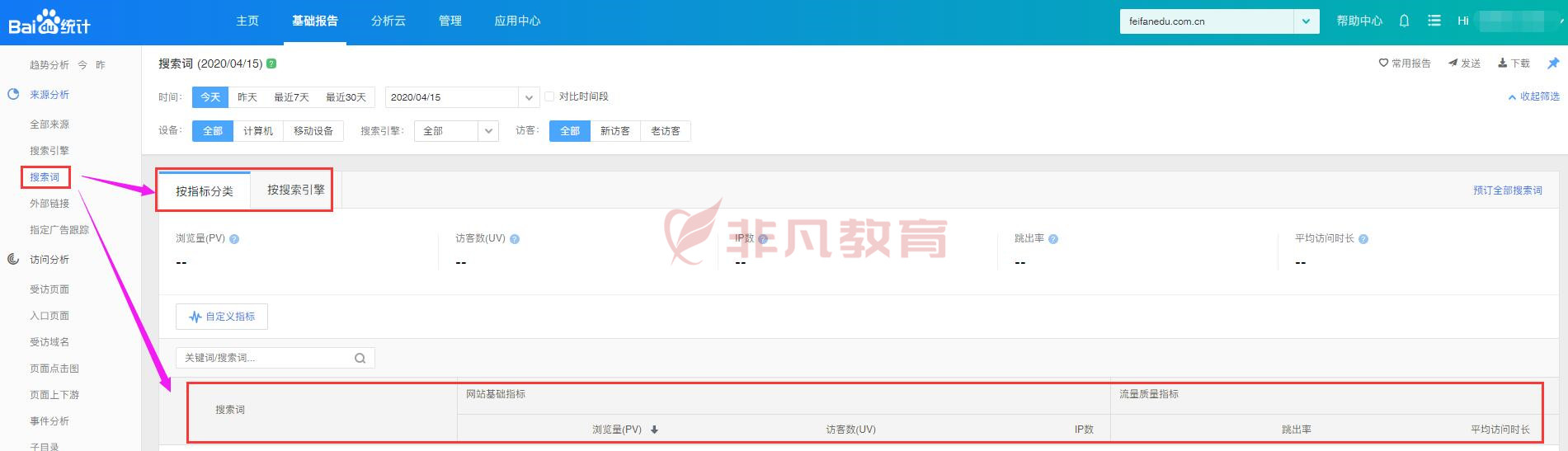Expand 访问分析 sidebar section
Image resolution: width=1568 pixels, height=451 pixels.
[x=49, y=260]
